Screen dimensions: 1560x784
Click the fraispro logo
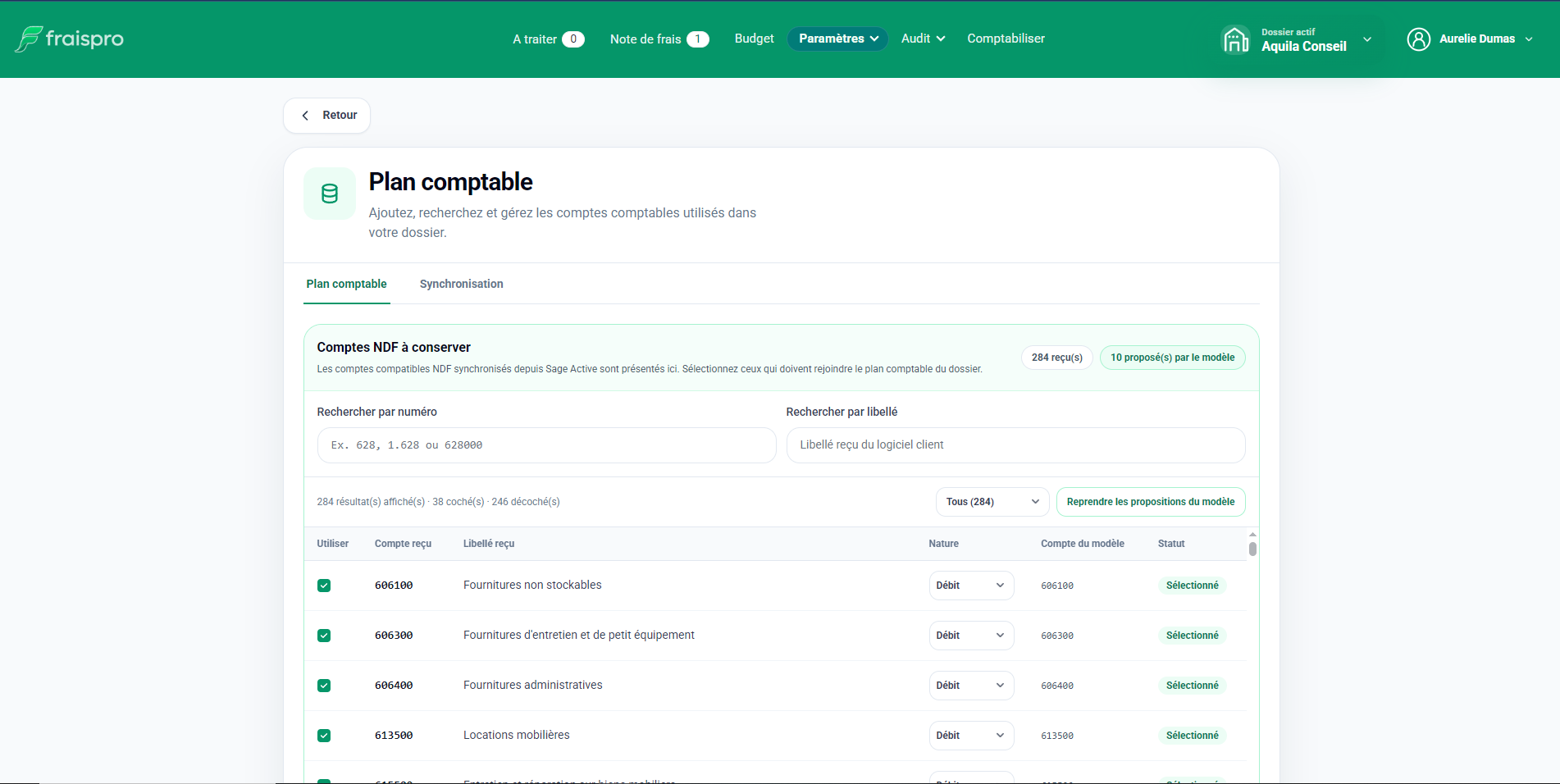pyautogui.click(x=70, y=39)
